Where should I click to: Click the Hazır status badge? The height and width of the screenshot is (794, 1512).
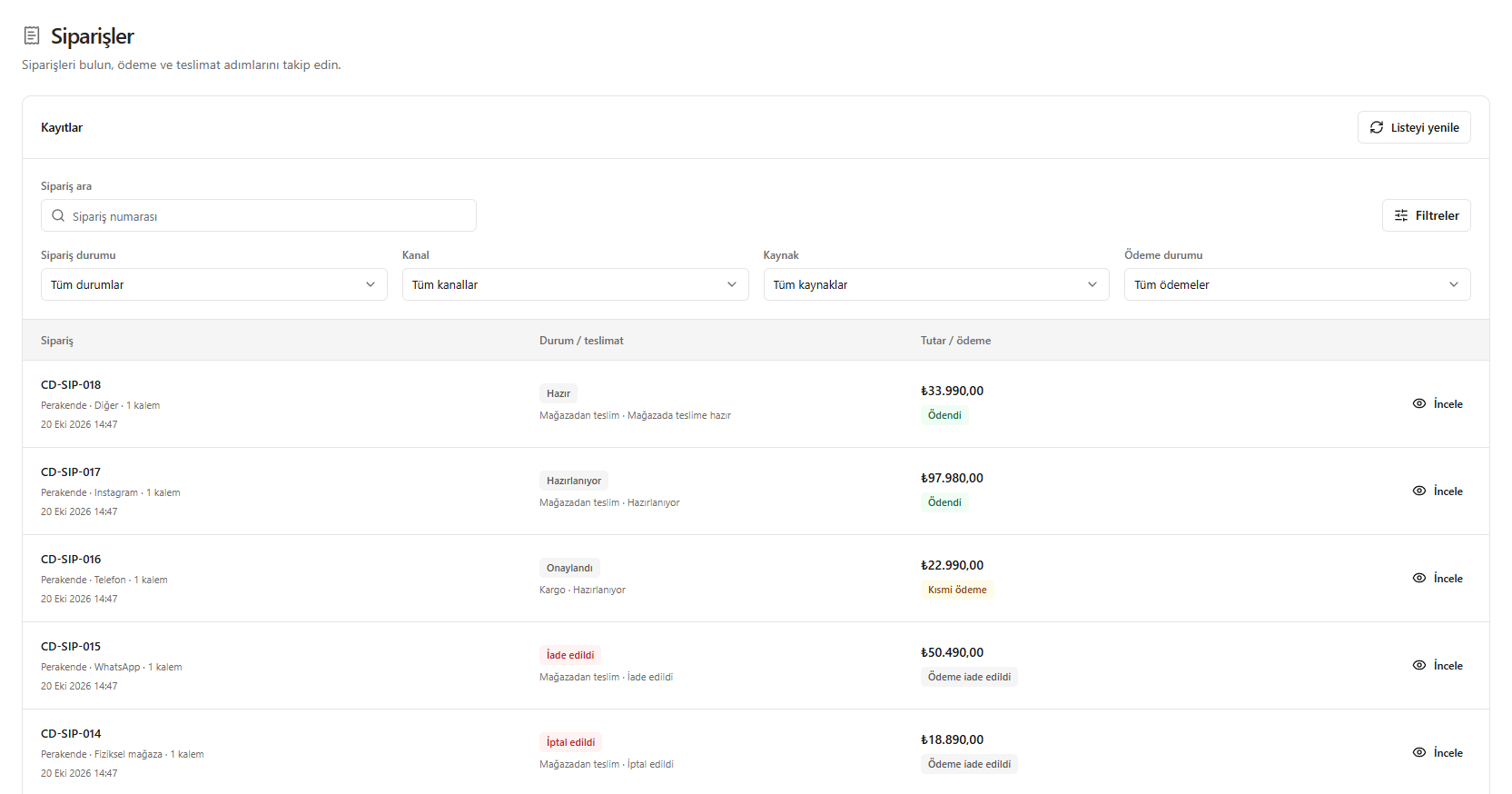coord(558,393)
